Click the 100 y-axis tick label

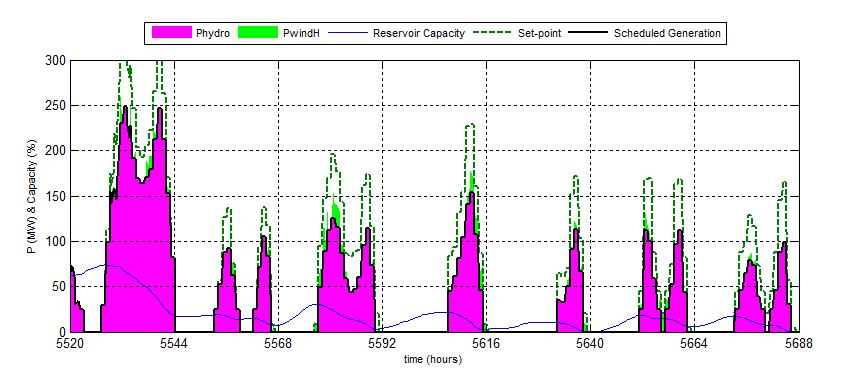pyautogui.click(x=56, y=241)
